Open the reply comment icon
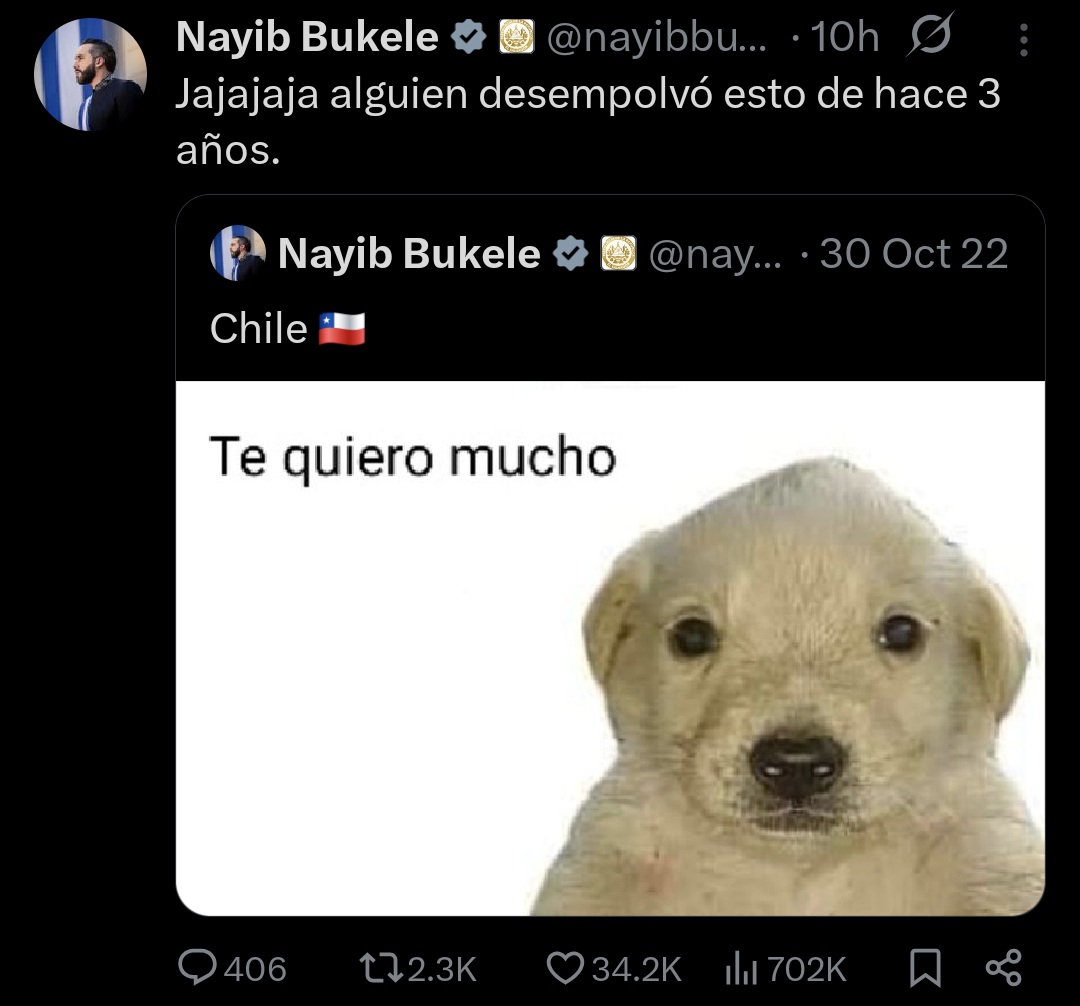The image size is (1080, 1006). tap(197, 967)
